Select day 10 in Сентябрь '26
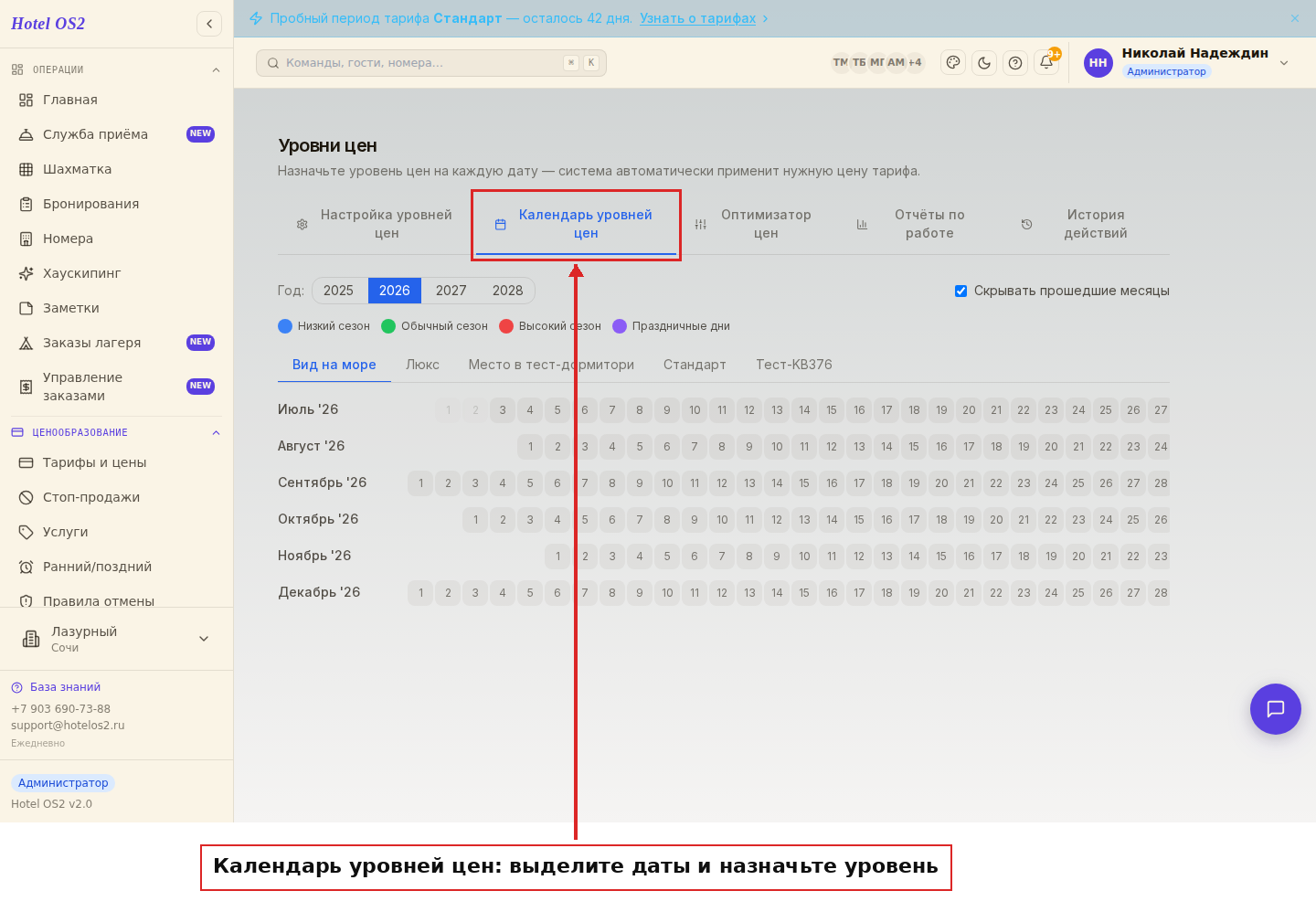1316x912 pixels. 667,483
